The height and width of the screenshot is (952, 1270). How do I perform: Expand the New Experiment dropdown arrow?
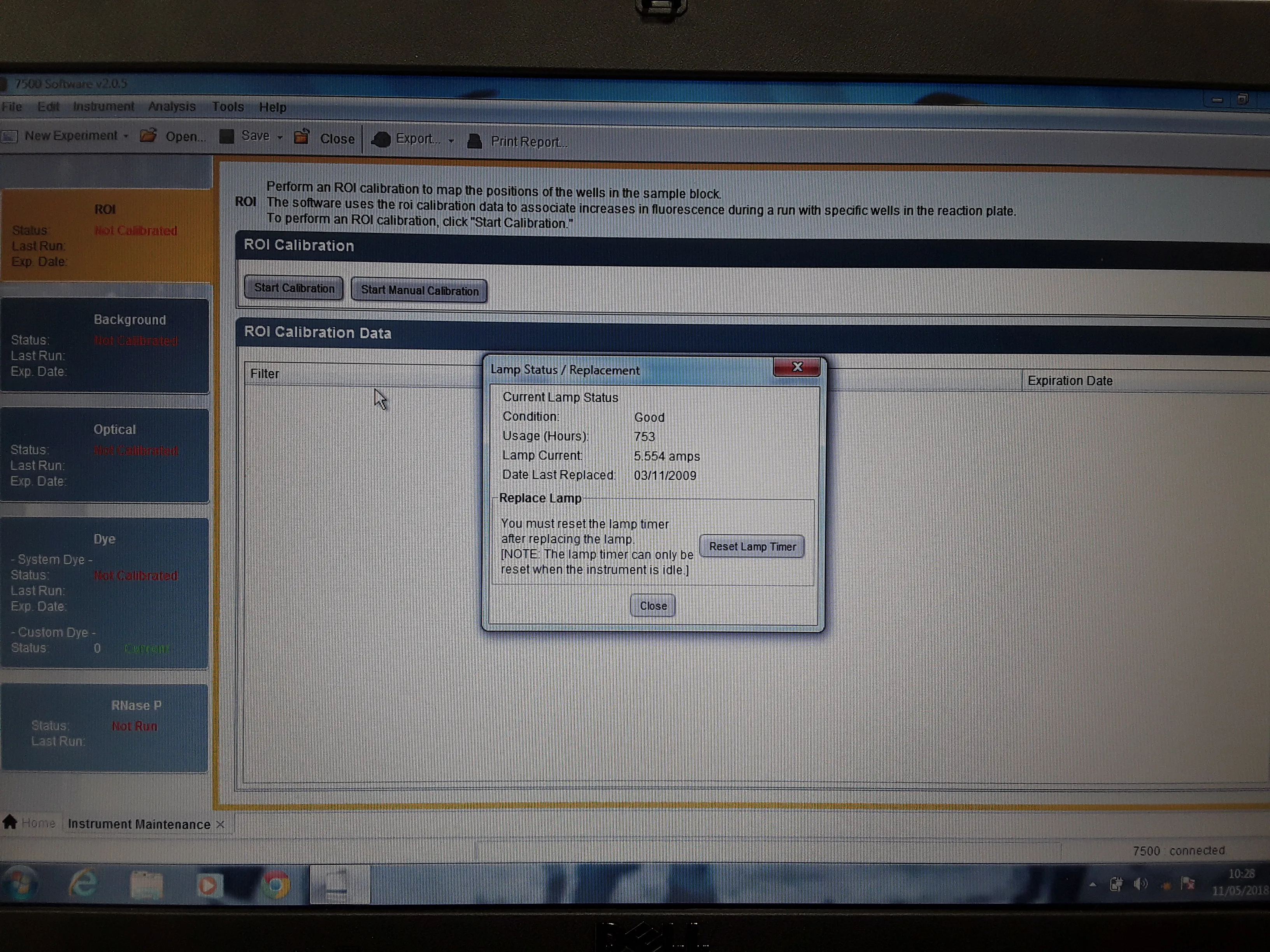tap(126, 136)
